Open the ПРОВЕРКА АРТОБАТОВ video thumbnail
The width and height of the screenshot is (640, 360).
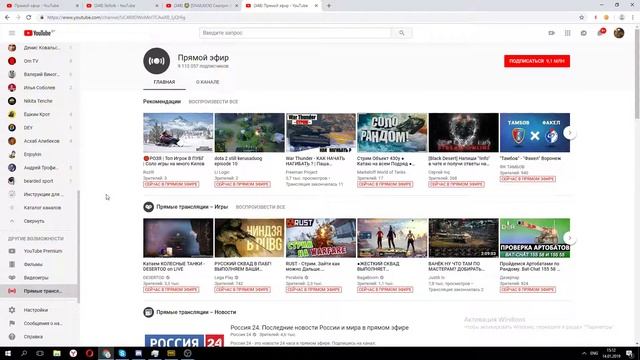click(535, 238)
